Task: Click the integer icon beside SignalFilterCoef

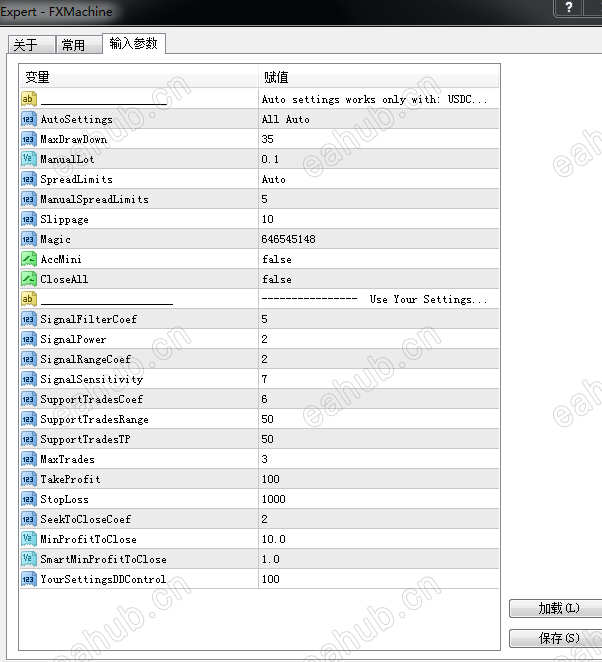Action: pyautogui.click(x=29, y=319)
